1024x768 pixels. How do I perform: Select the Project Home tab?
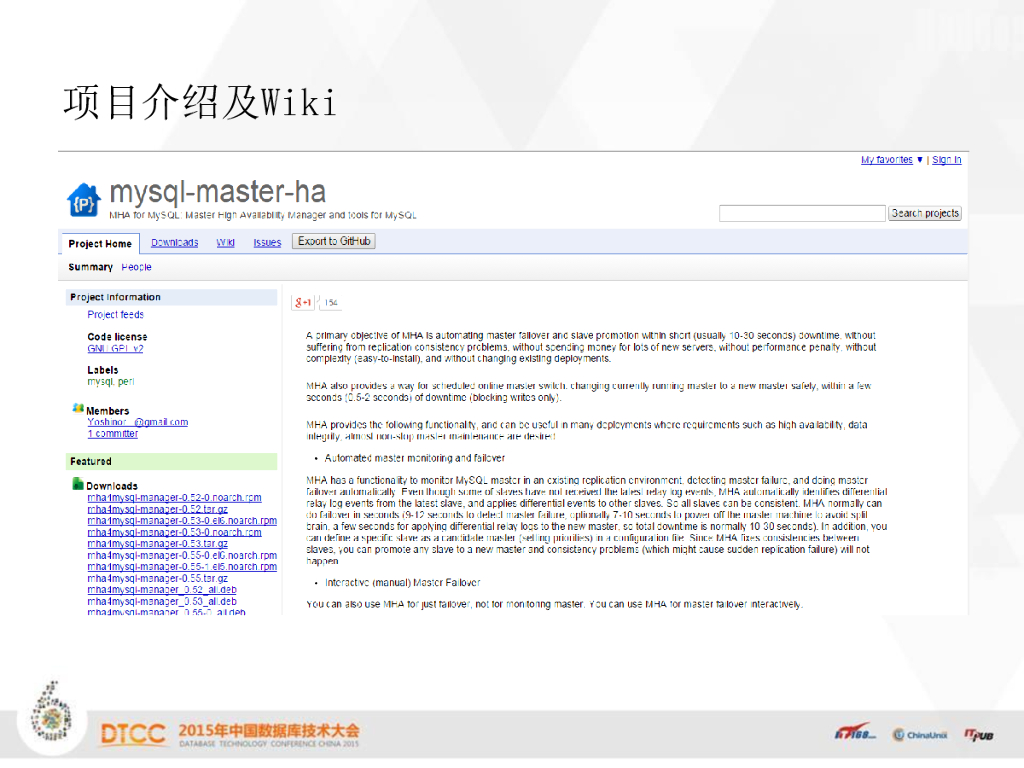pos(100,244)
